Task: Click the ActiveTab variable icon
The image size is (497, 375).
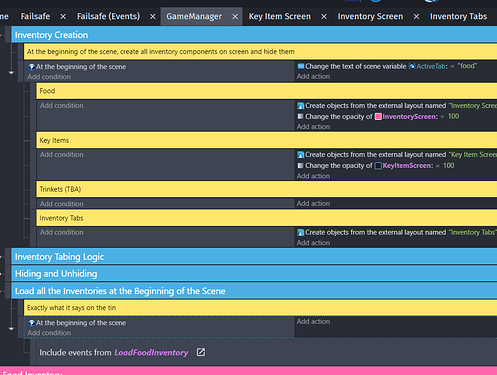Action: [x=412, y=66]
